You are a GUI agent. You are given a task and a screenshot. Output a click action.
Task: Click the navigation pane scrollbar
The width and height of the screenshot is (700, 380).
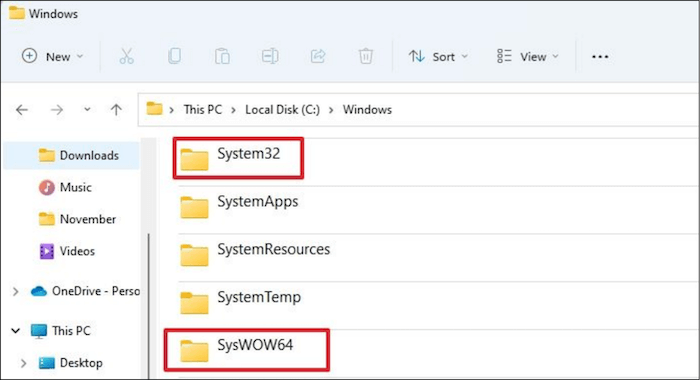coord(149,306)
